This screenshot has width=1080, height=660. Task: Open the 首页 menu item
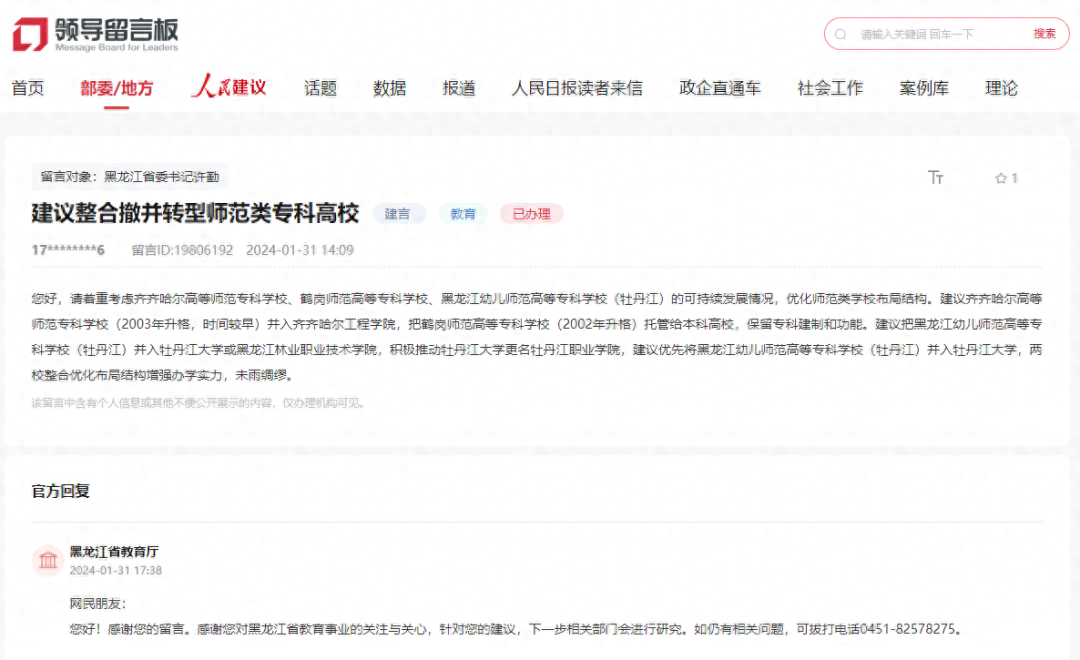(x=27, y=88)
